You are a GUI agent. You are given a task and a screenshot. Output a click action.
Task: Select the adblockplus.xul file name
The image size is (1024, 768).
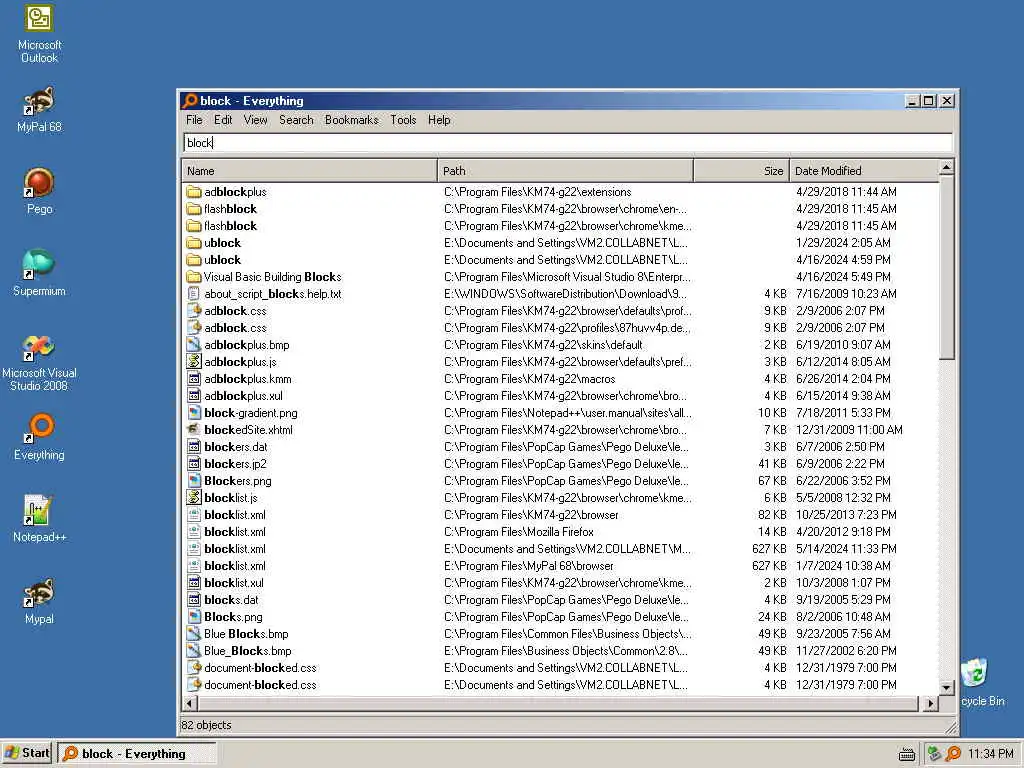pyautogui.click(x=243, y=396)
